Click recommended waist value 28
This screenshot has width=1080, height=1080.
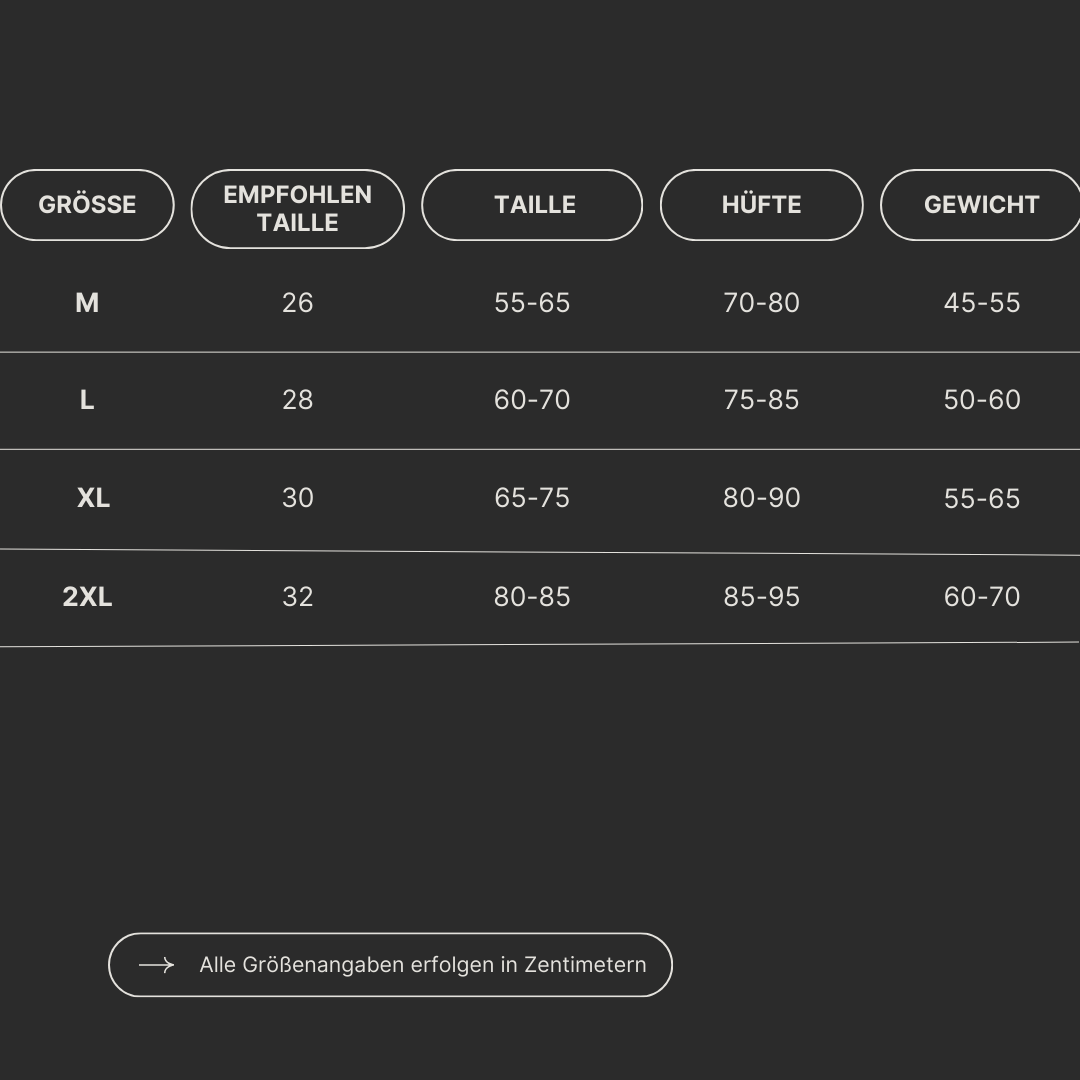point(297,400)
